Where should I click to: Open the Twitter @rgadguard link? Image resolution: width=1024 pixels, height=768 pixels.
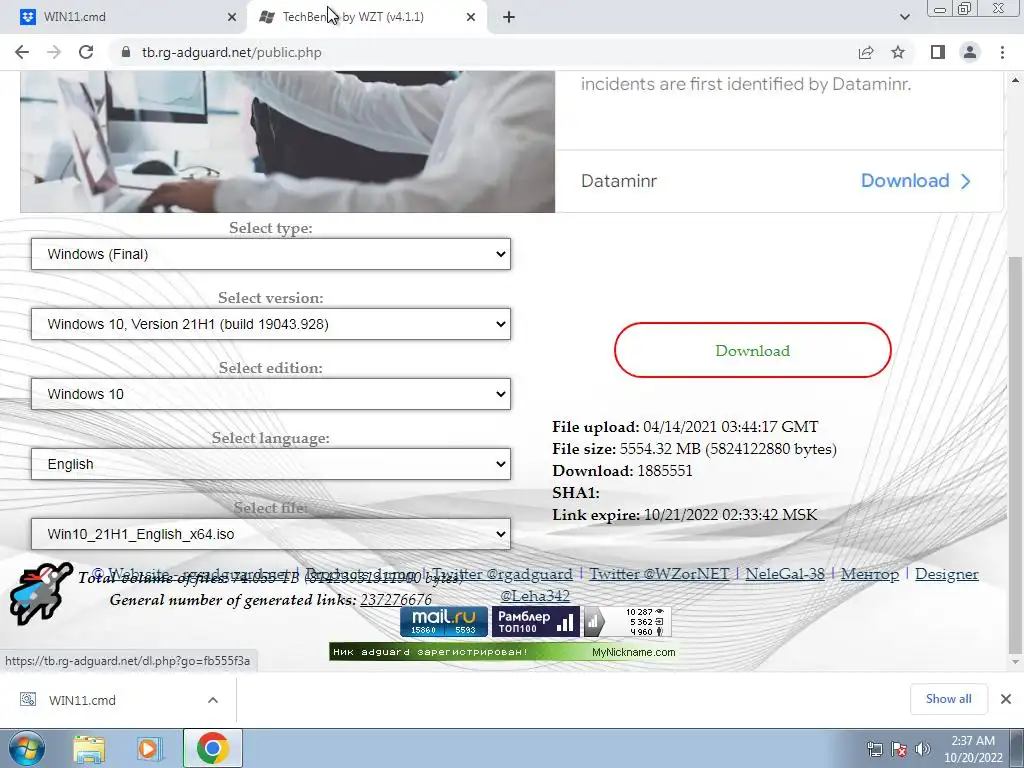tap(502, 574)
